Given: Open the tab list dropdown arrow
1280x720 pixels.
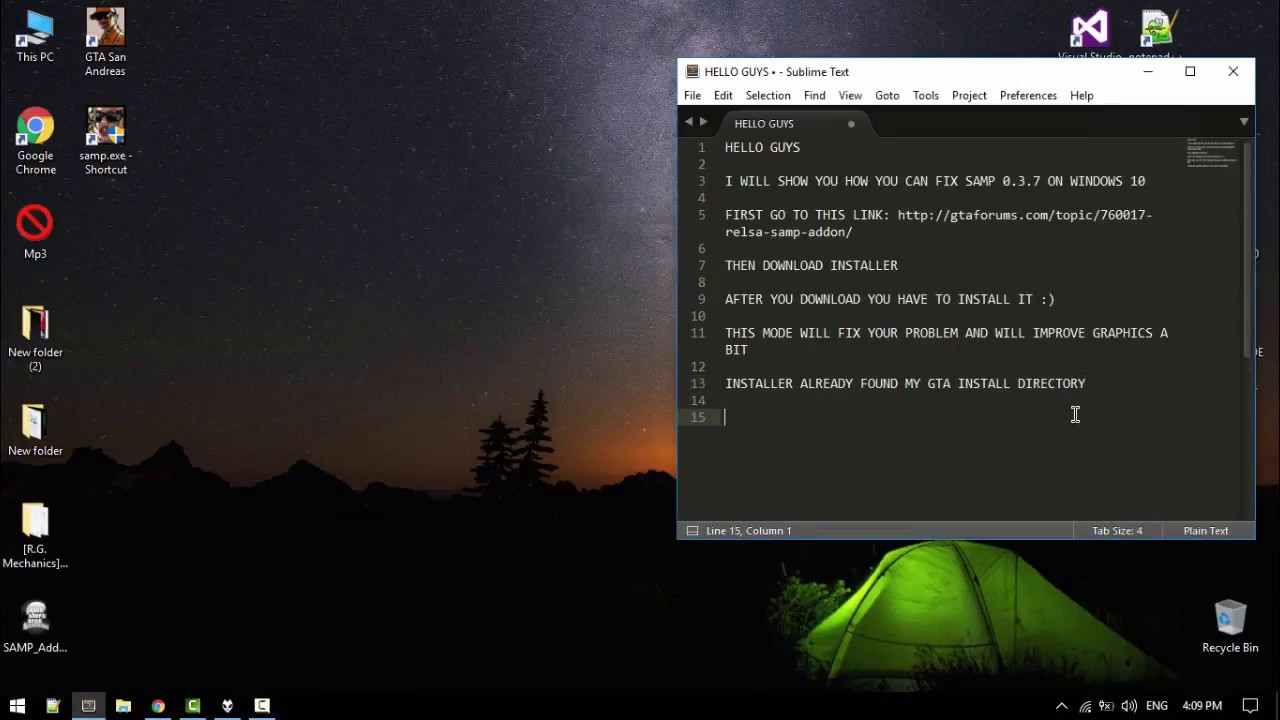Looking at the screenshot, I should (x=1244, y=122).
